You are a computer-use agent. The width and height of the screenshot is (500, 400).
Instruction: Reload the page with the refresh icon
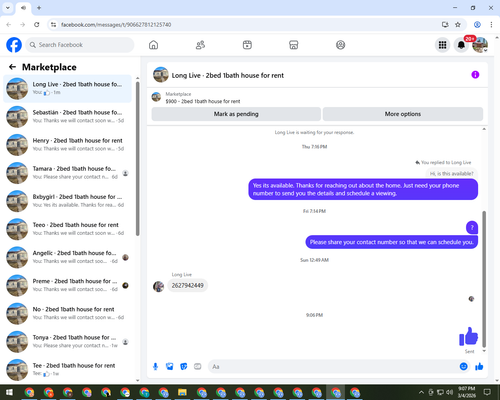(37, 25)
